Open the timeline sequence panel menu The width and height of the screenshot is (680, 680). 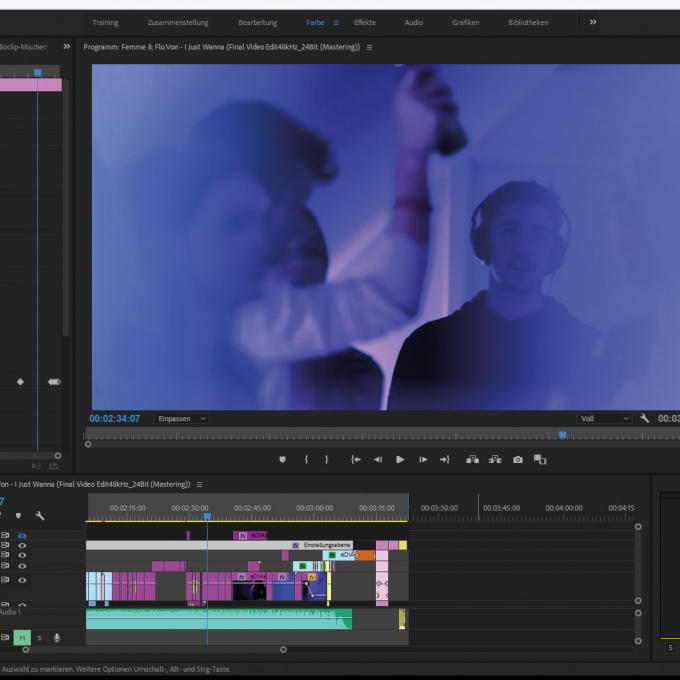tap(199, 484)
